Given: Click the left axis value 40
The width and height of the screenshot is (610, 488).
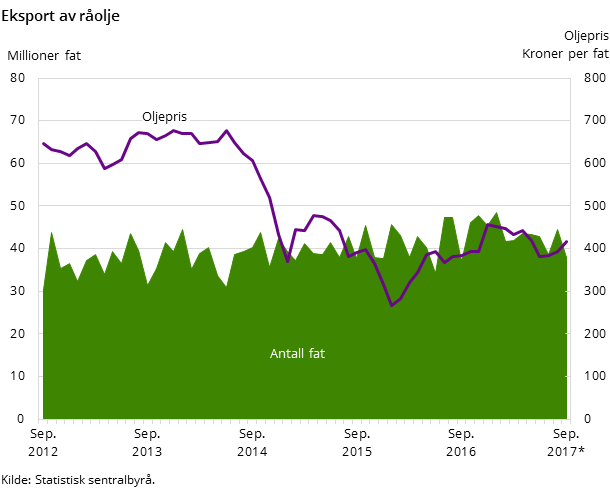Looking at the screenshot, I should click(18, 248).
